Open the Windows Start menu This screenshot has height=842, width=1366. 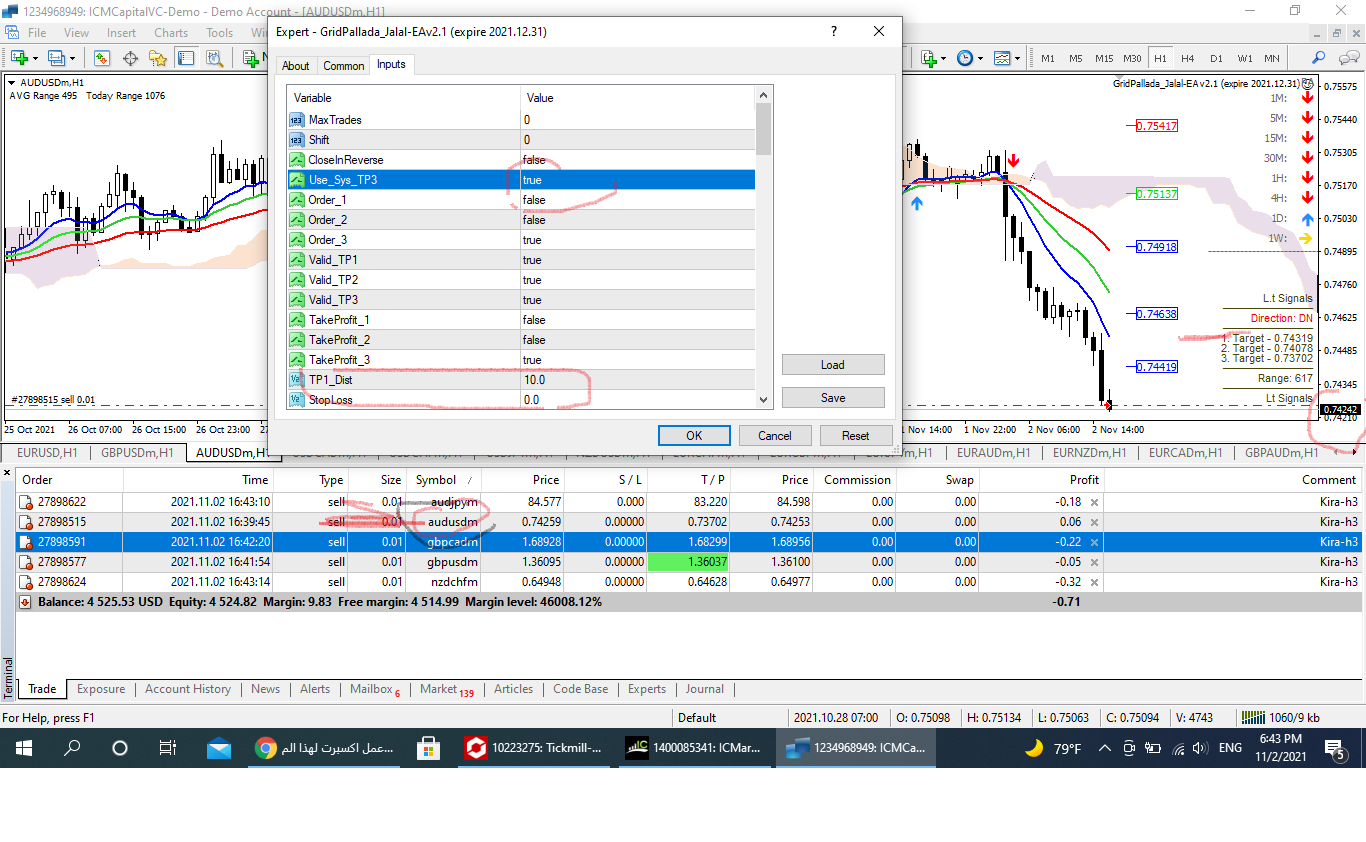coord(22,748)
